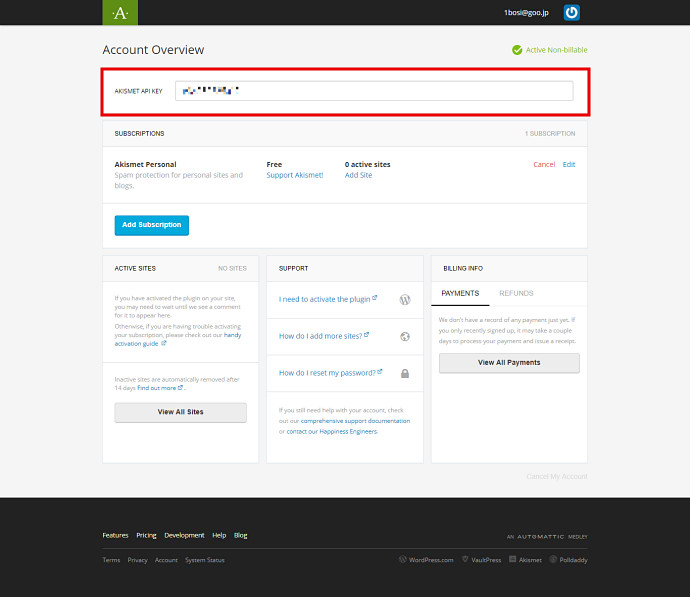Click the green Active Non-billable check icon
690x597 pixels.
coord(517,50)
